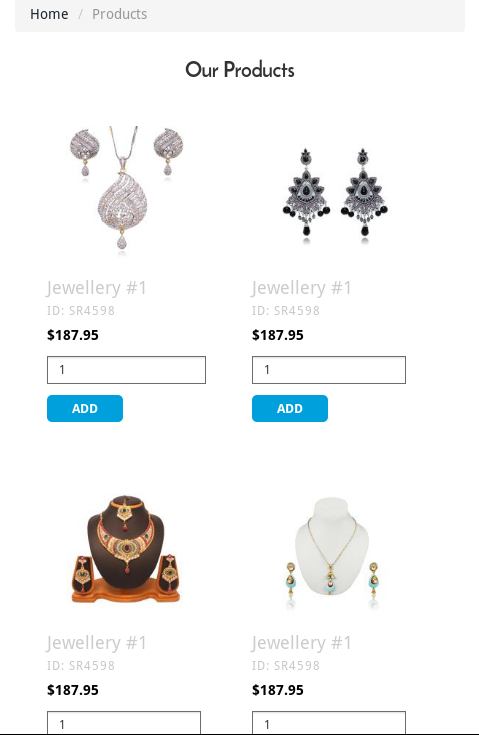Open Jewellery #1 title under blue pendant
This screenshot has width=479, height=735.
(301, 643)
